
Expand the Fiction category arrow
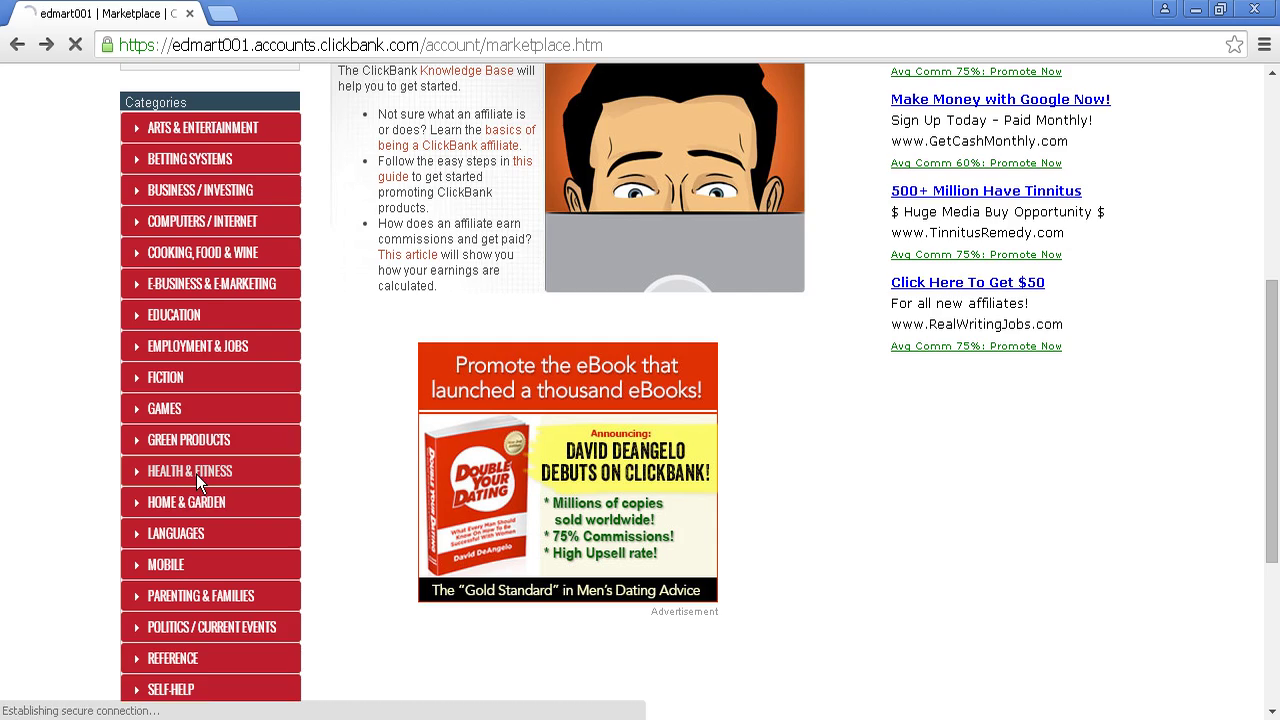(137, 377)
